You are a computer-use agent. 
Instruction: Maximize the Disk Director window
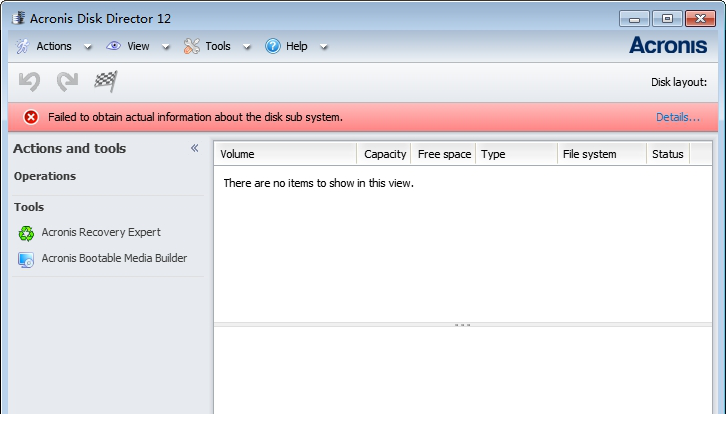pos(667,19)
